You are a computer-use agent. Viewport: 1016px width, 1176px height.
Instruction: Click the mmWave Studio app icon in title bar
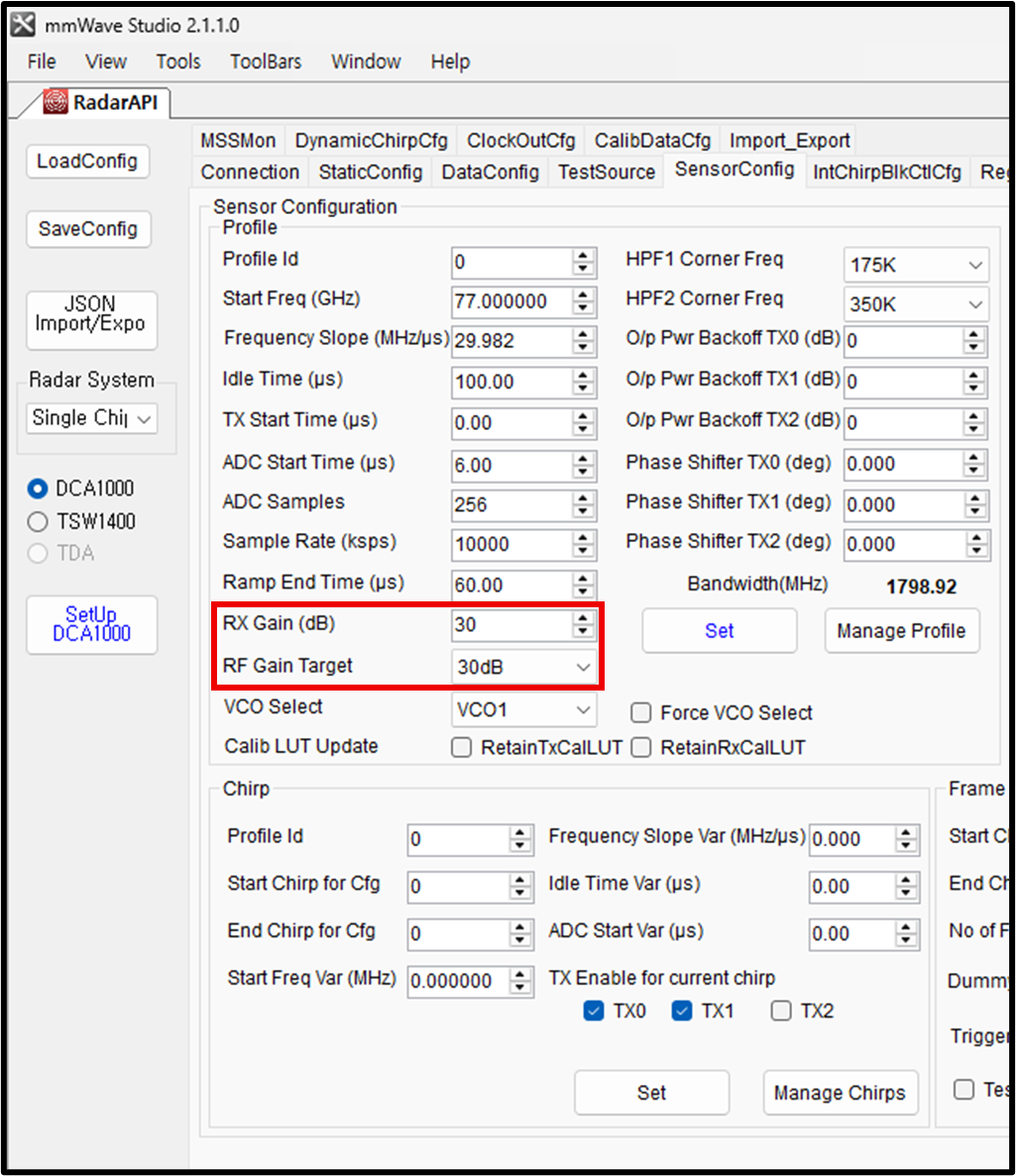(23, 24)
